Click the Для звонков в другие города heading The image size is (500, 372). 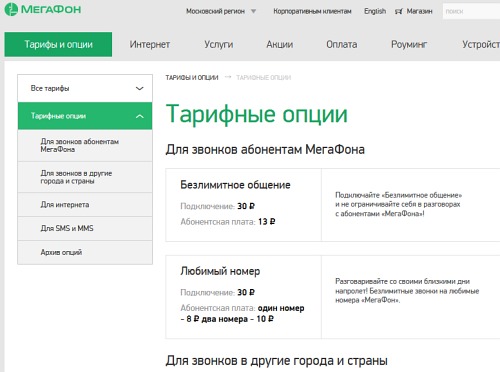(277, 361)
